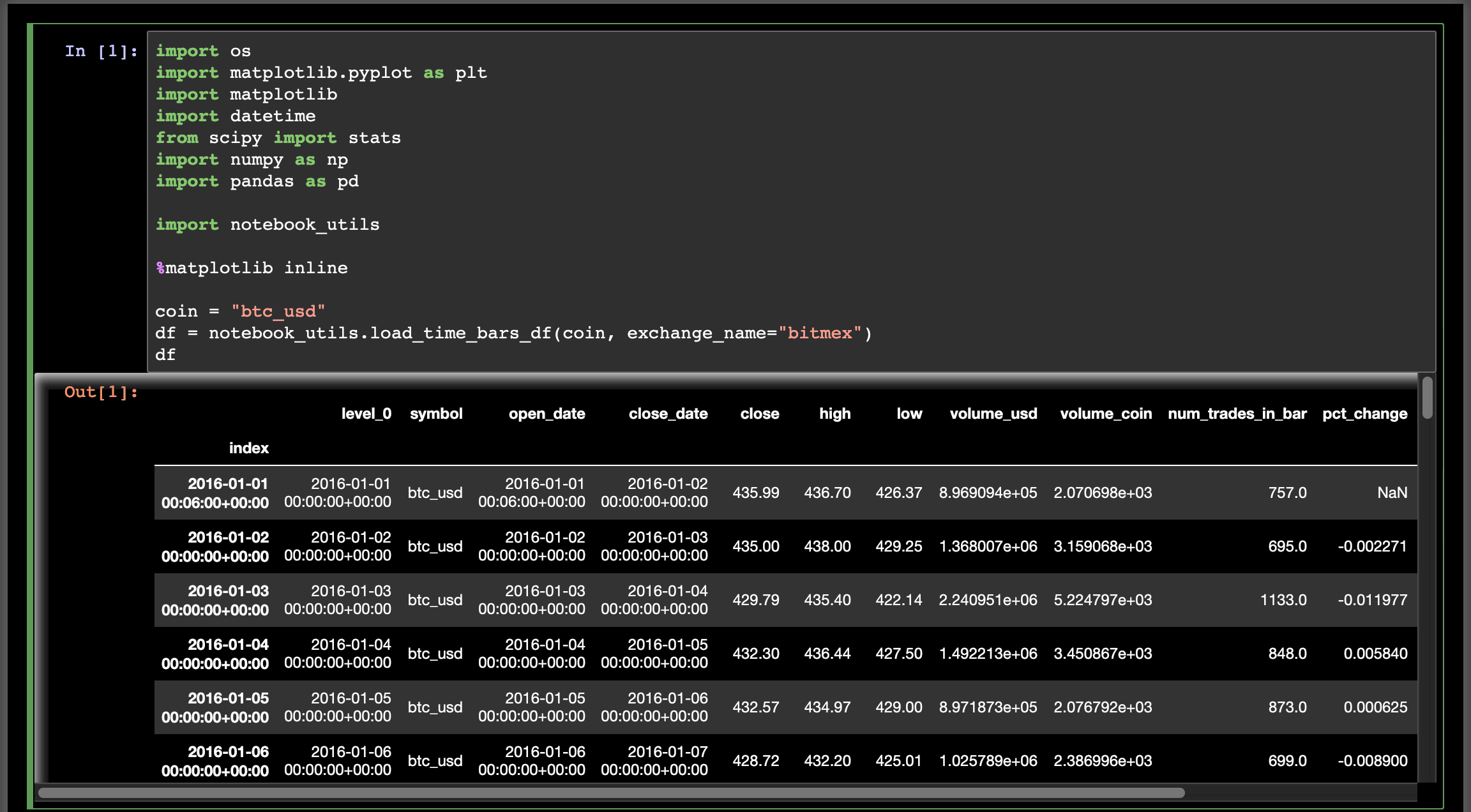This screenshot has height=812, width=1471.
Task: Click the volume_usd column header
Action: [x=993, y=414]
